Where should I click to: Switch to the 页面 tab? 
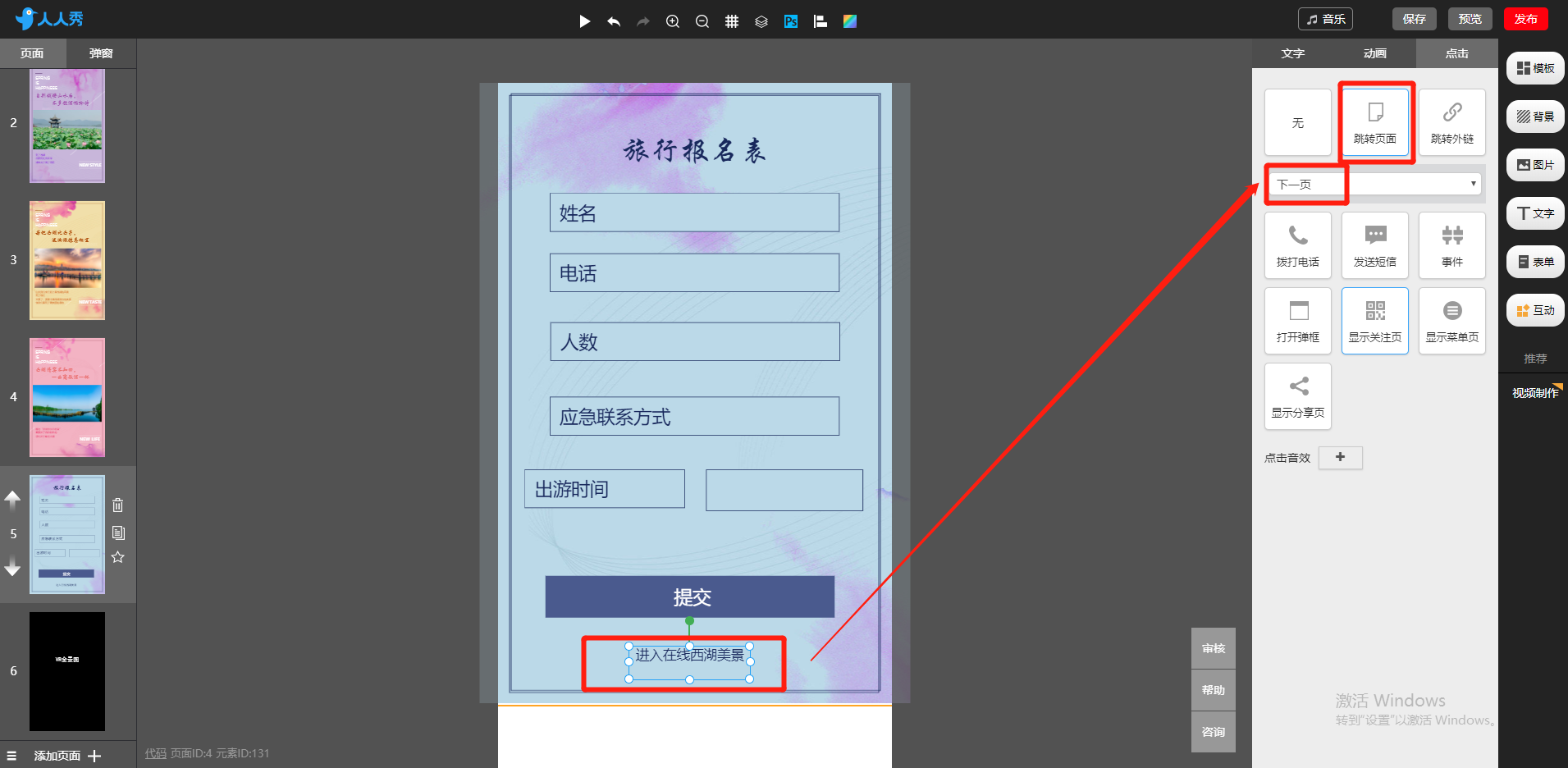tap(33, 53)
